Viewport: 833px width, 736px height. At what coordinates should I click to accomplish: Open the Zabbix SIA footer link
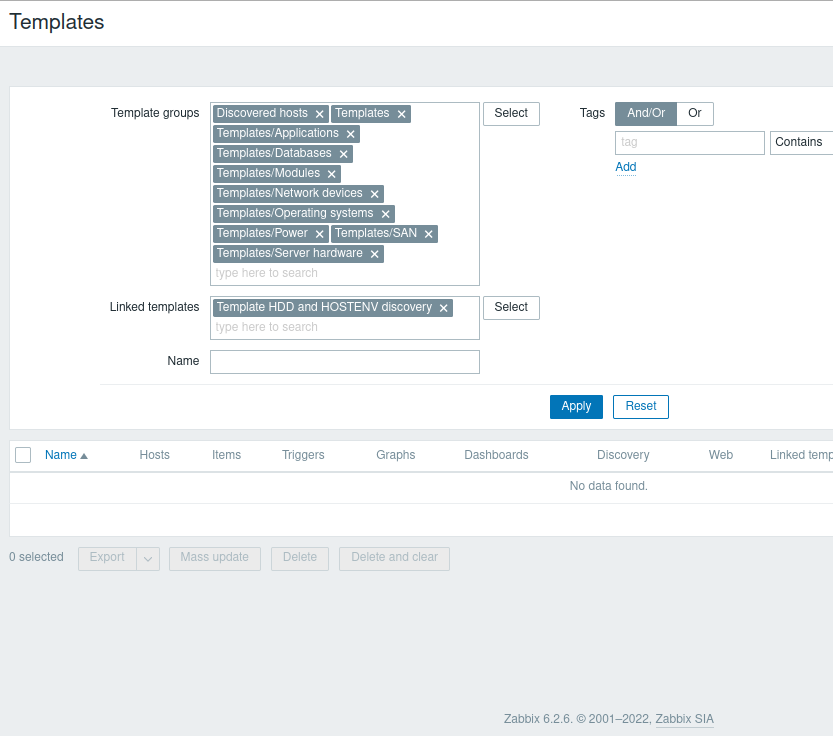click(685, 719)
